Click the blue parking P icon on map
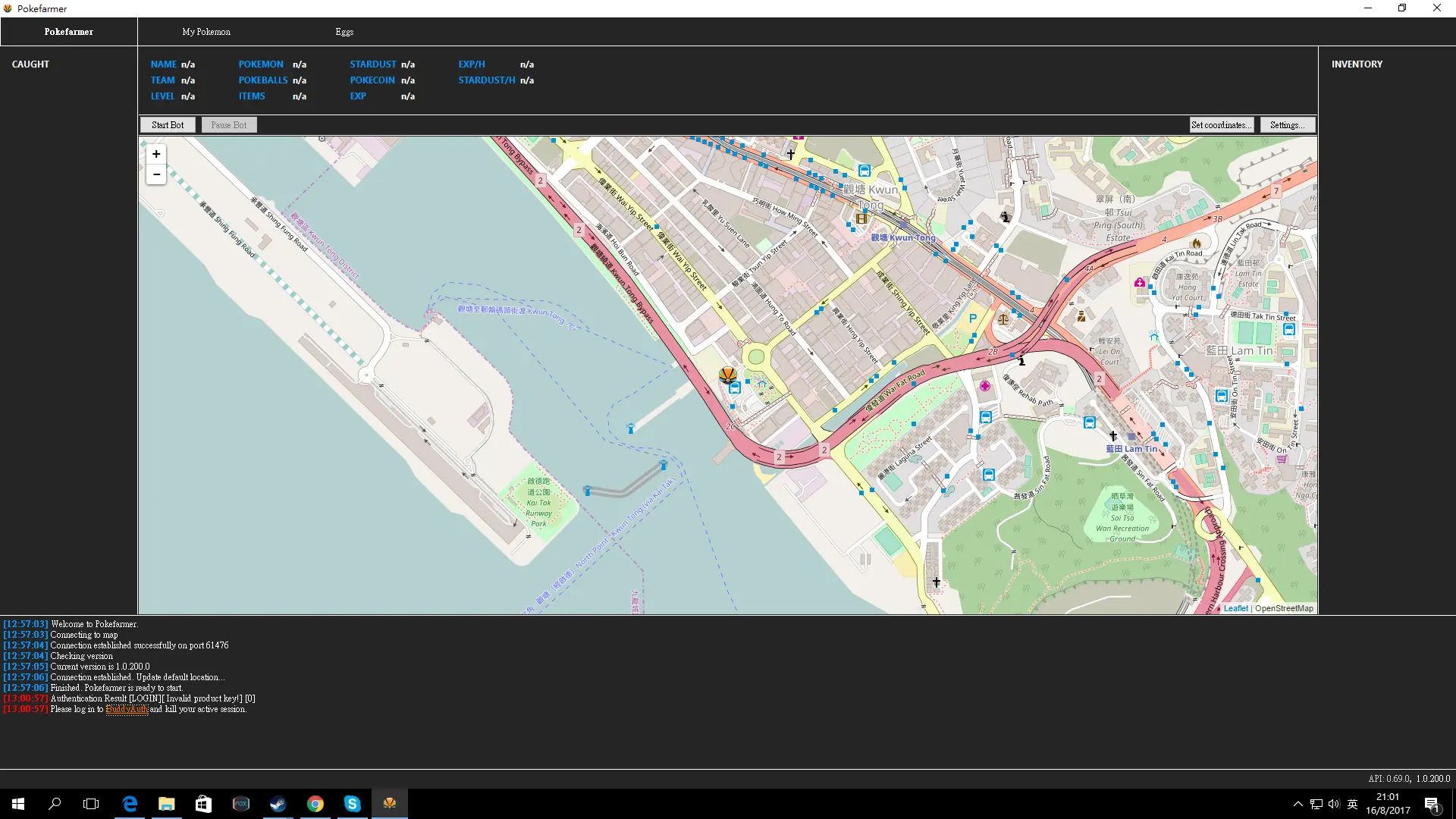Screen dimensions: 1456x819 (x=973, y=318)
